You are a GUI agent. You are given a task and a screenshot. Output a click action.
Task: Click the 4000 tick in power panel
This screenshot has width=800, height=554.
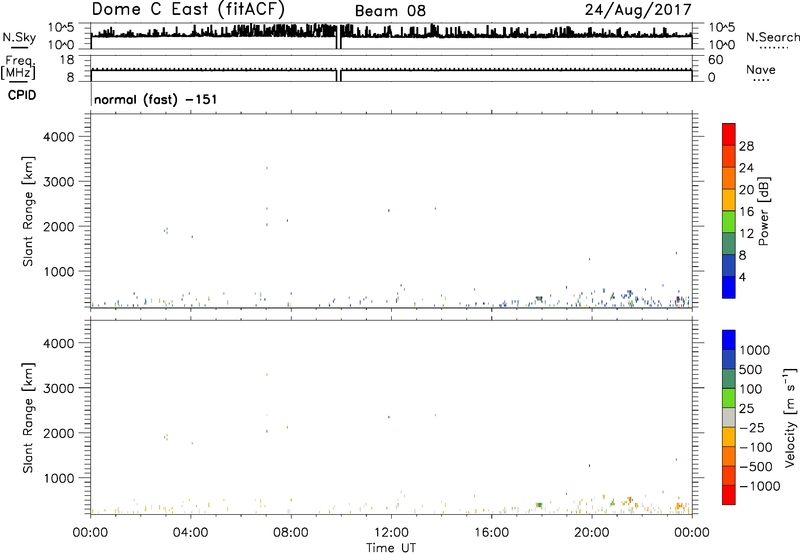tap(59, 137)
